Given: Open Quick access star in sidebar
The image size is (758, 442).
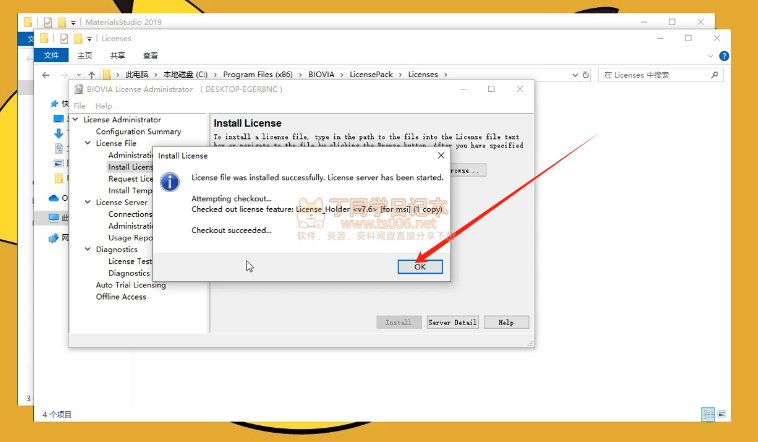Looking at the screenshot, I should (54, 103).
